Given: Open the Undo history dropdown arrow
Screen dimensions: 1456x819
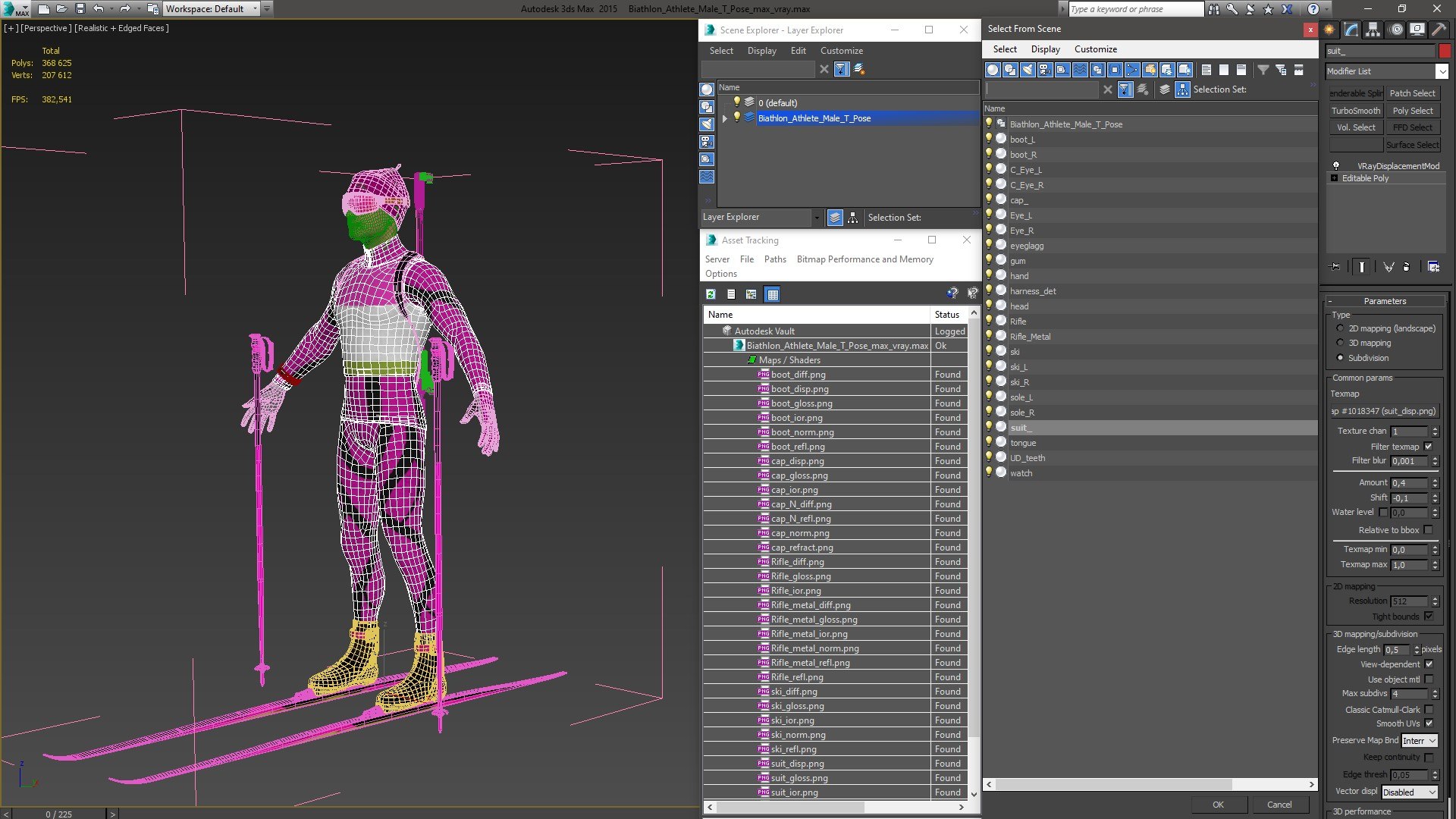Looking at the screenshot, I should [x=111, y=9].
